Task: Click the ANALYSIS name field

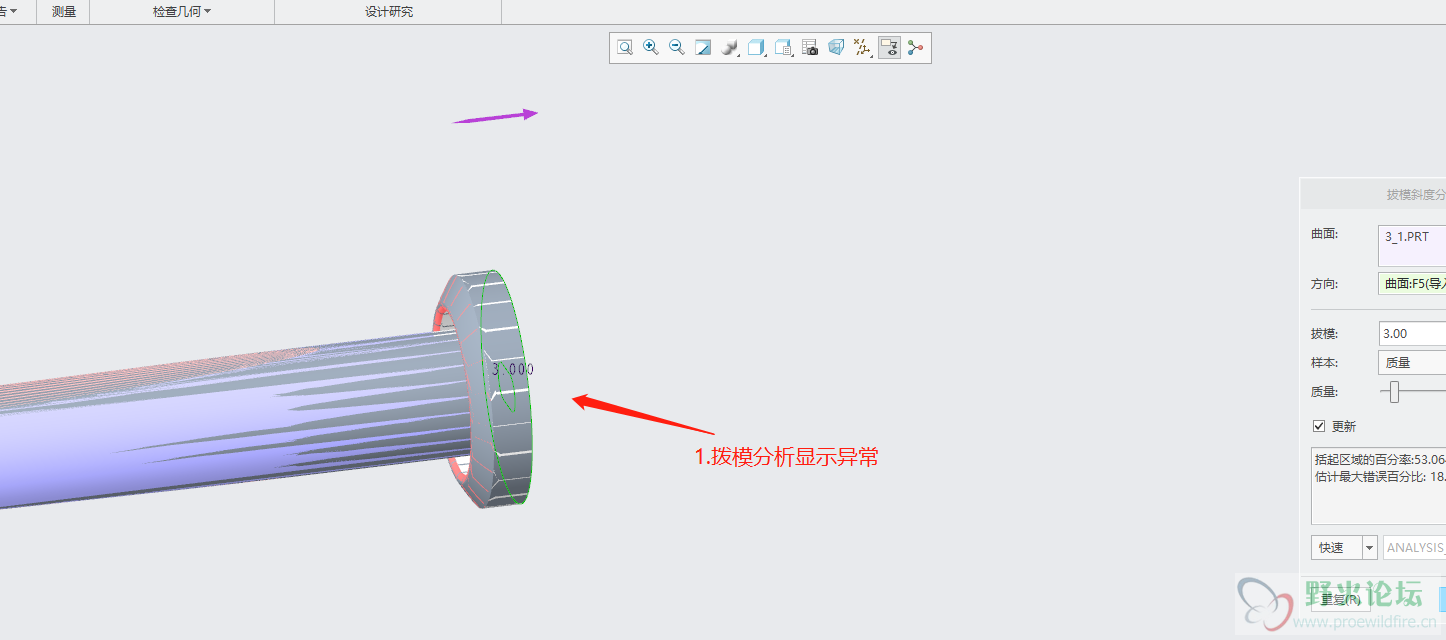Action: point(1414,548)
